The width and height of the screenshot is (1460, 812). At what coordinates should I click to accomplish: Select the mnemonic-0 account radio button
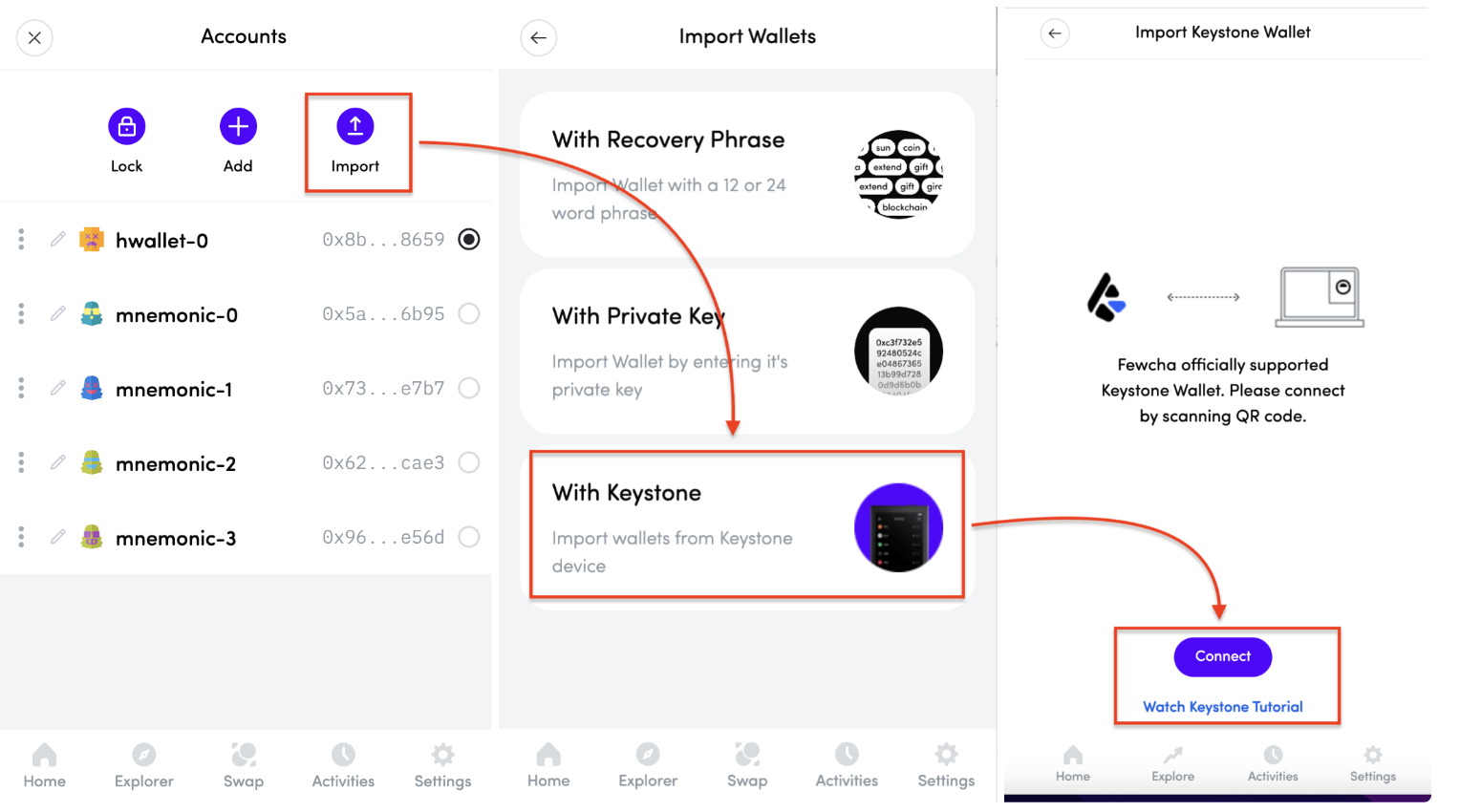tap(468, 313)
